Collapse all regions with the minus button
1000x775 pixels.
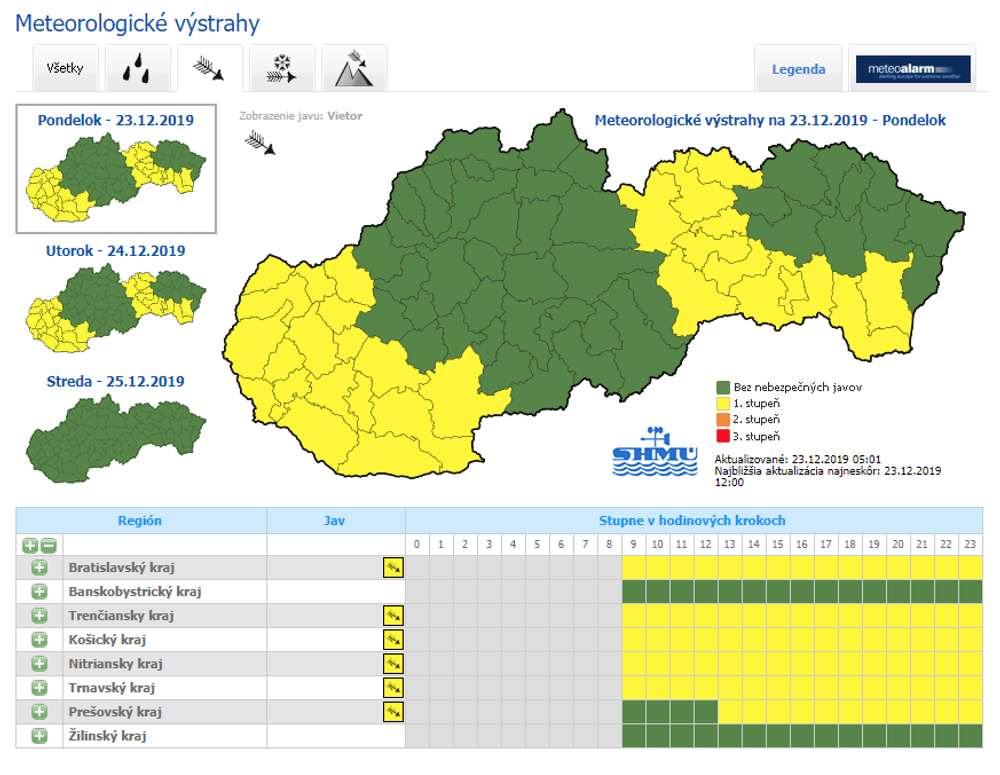48,545
